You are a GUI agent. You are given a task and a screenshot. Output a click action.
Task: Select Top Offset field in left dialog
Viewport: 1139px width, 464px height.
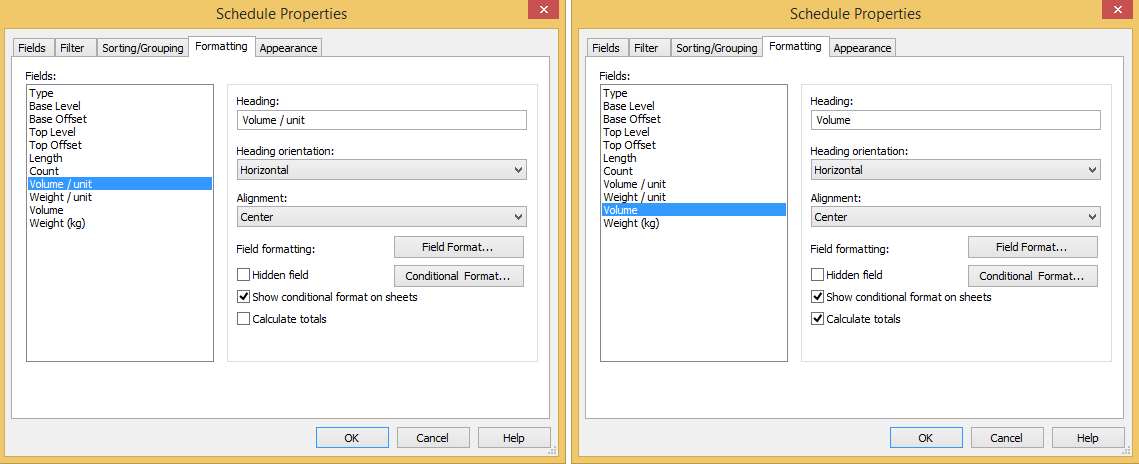point(120,145)
